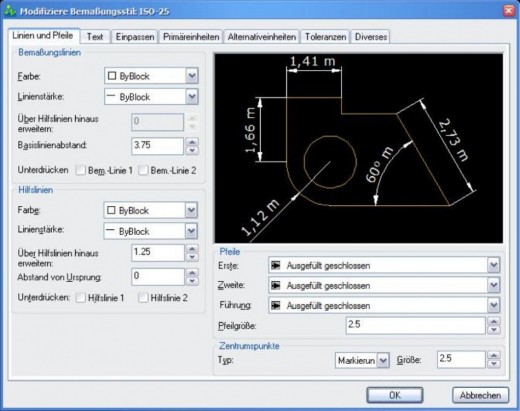520x411 pixels.
Task: Click the filled arrow icon in Erste field
Action: 275,265
